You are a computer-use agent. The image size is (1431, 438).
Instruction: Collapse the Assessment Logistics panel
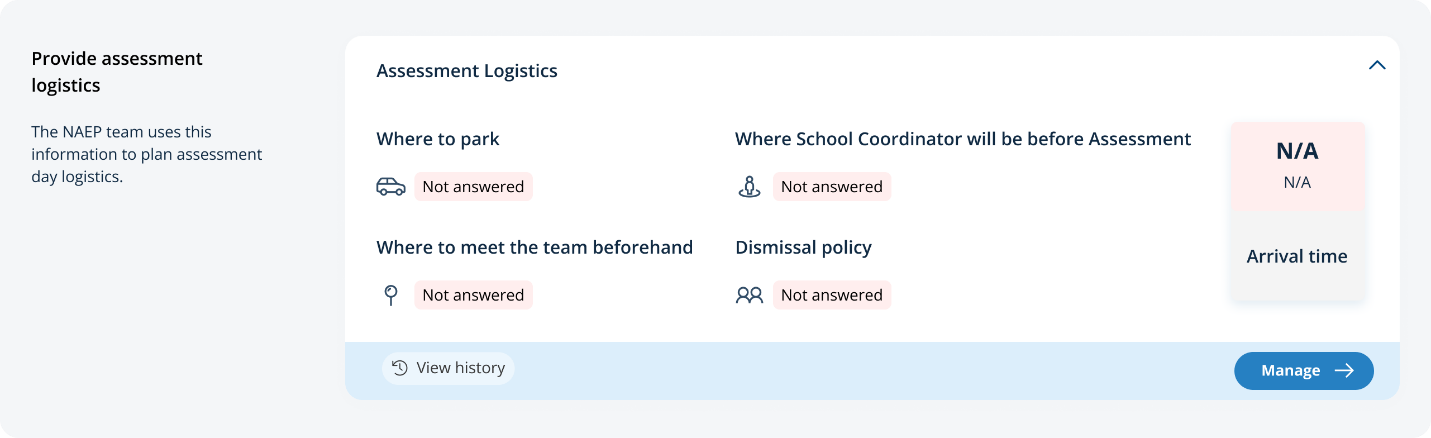point(1377,65)
